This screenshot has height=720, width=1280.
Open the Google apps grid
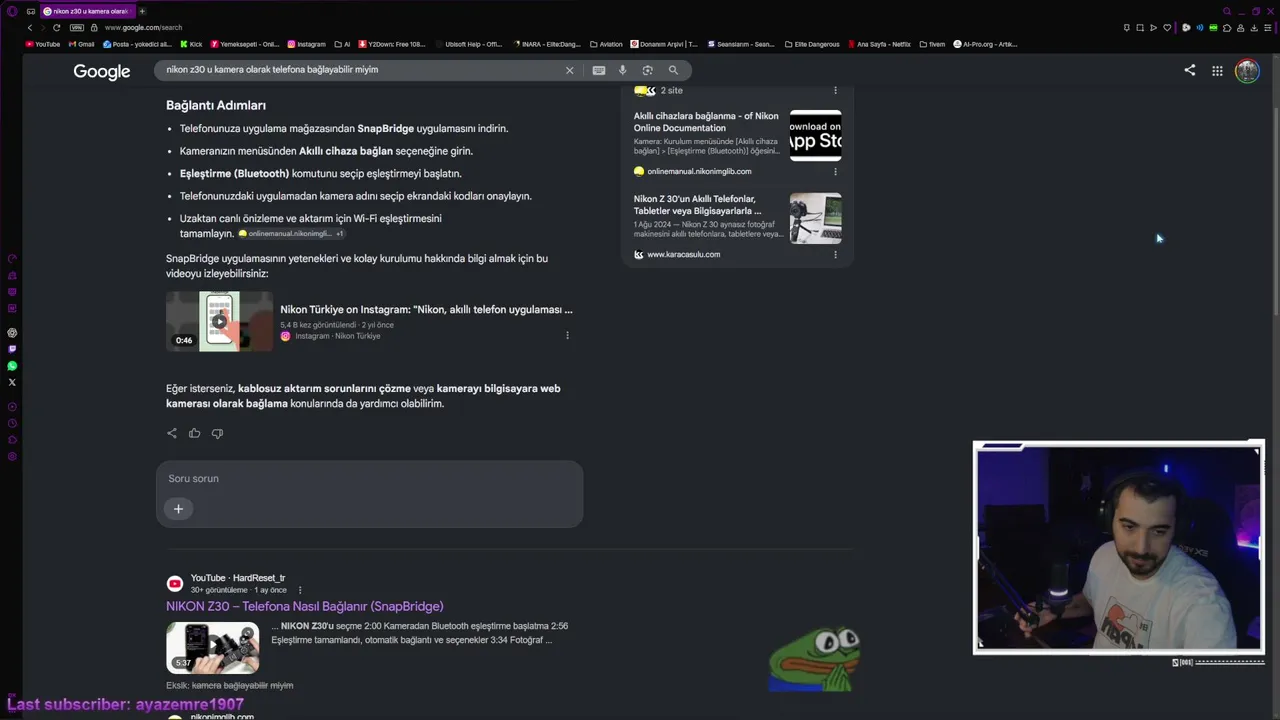1217,71
